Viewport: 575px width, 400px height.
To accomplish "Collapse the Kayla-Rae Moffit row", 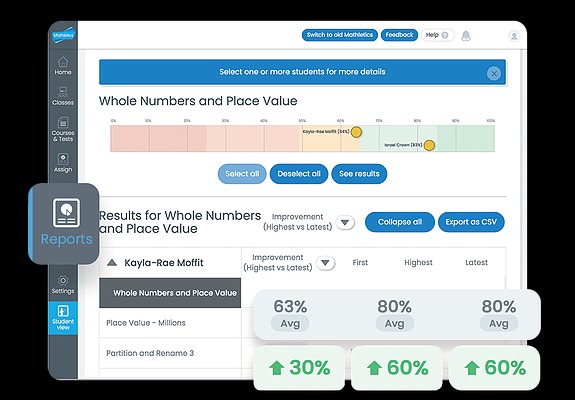I will 112,263.
